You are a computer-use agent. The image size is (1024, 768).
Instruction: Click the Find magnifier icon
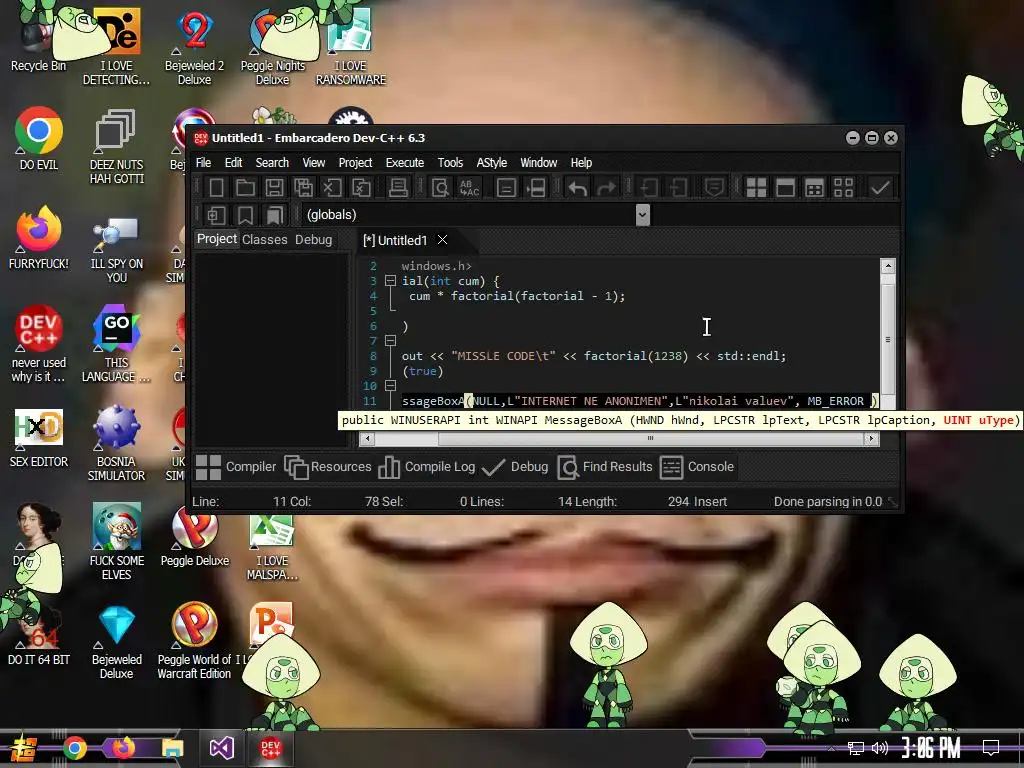click(441, 188)
